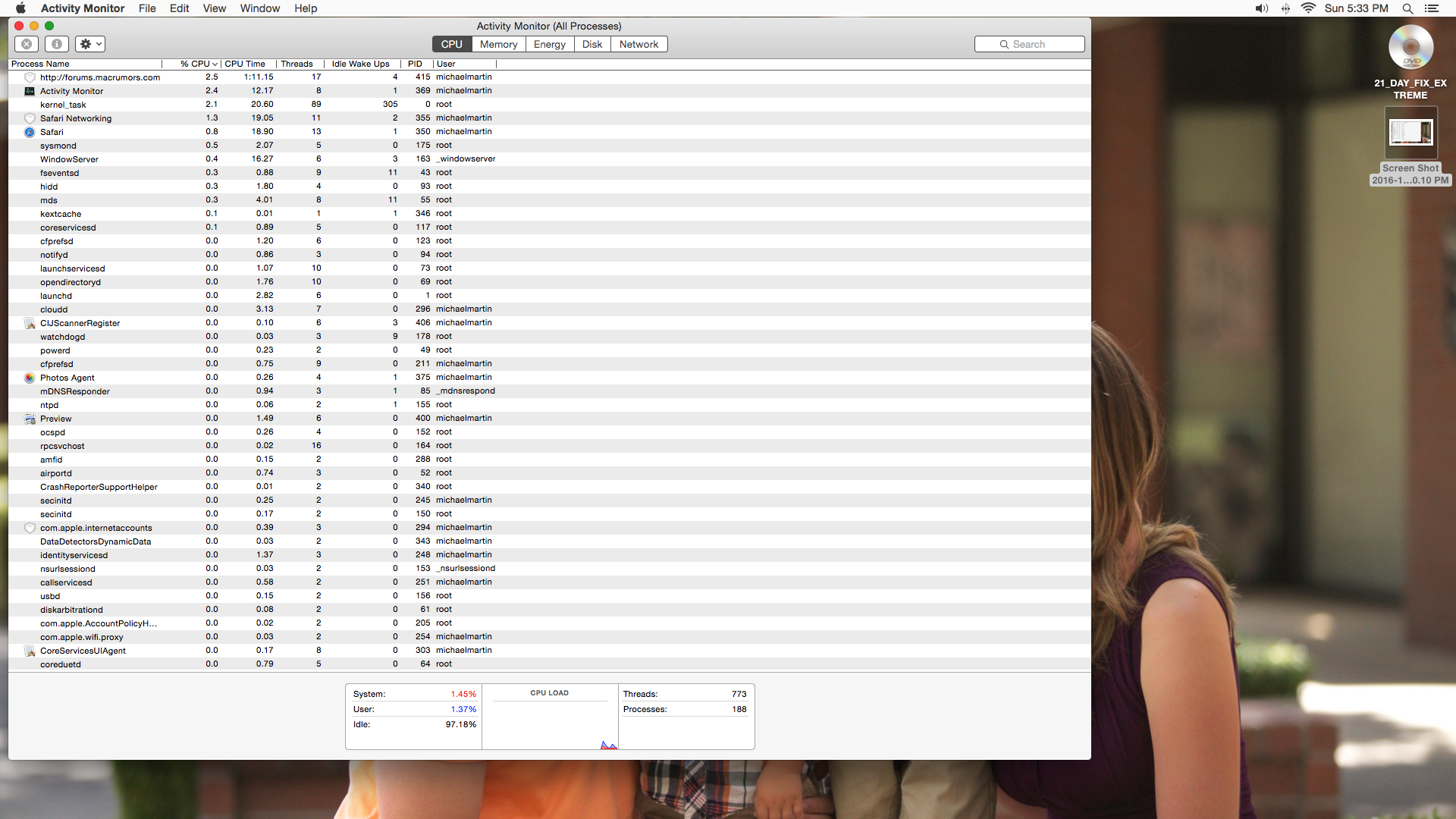Click the Activity Monitor process icon
The image size is (1456, 819).
(x=30, y=91)
